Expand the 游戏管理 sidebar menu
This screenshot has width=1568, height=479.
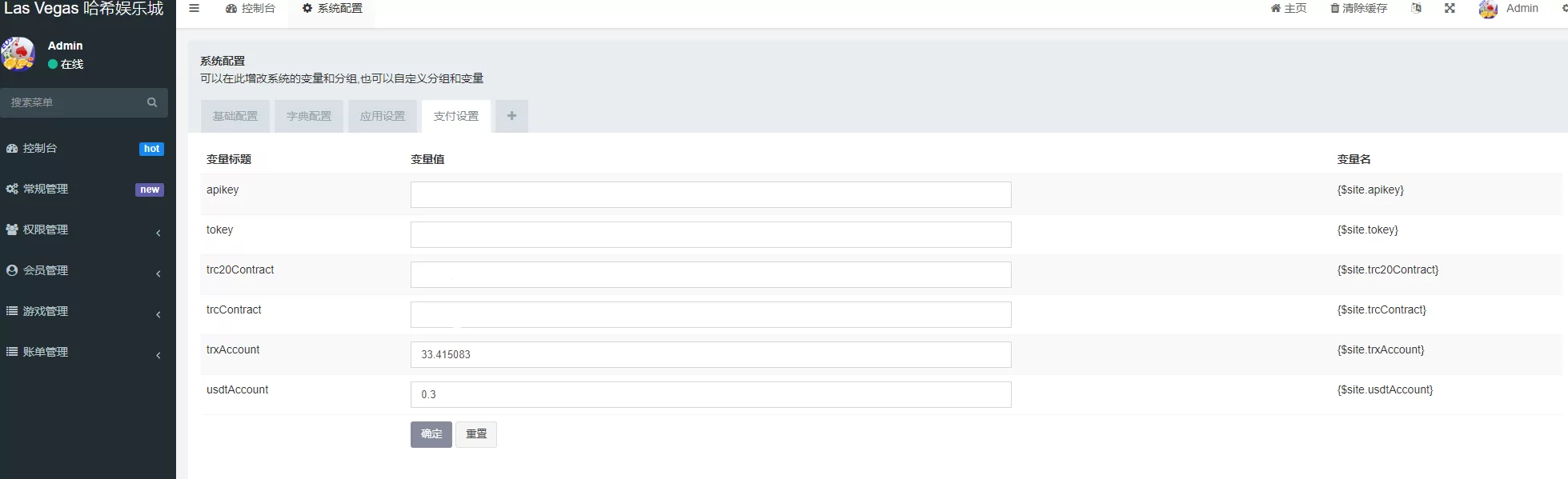click(x=84, y=311)
